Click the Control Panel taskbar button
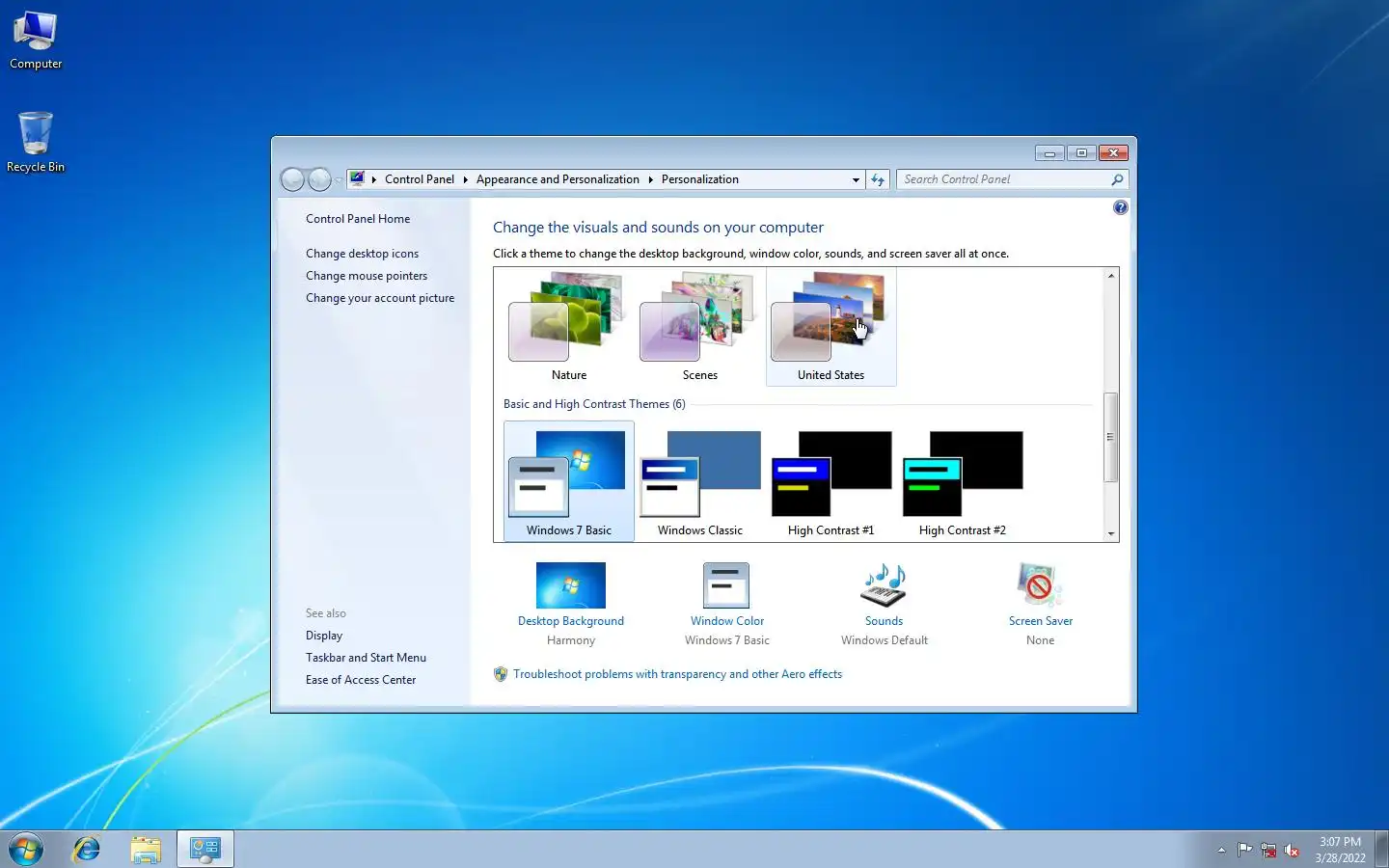 [205, 849]
